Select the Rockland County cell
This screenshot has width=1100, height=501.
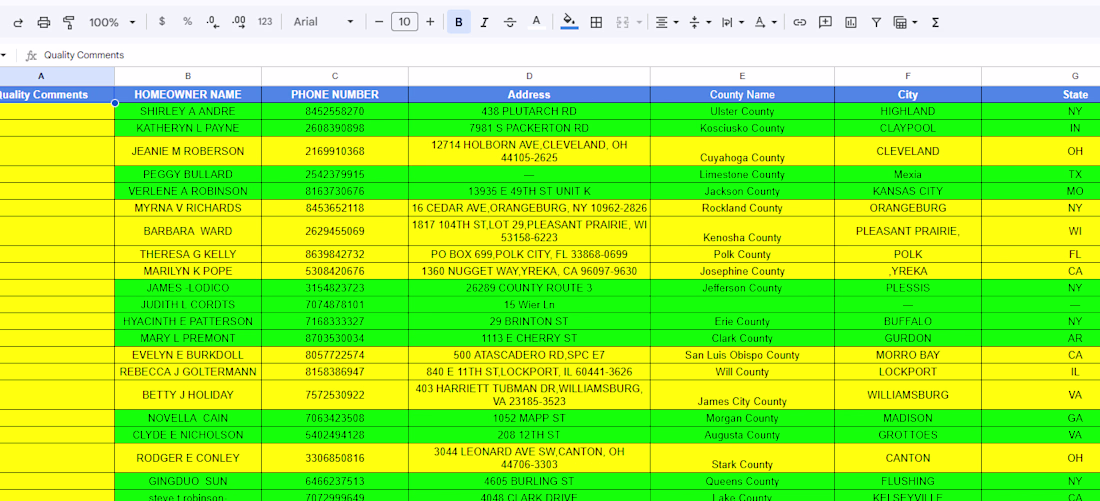(x=742, y=208)
